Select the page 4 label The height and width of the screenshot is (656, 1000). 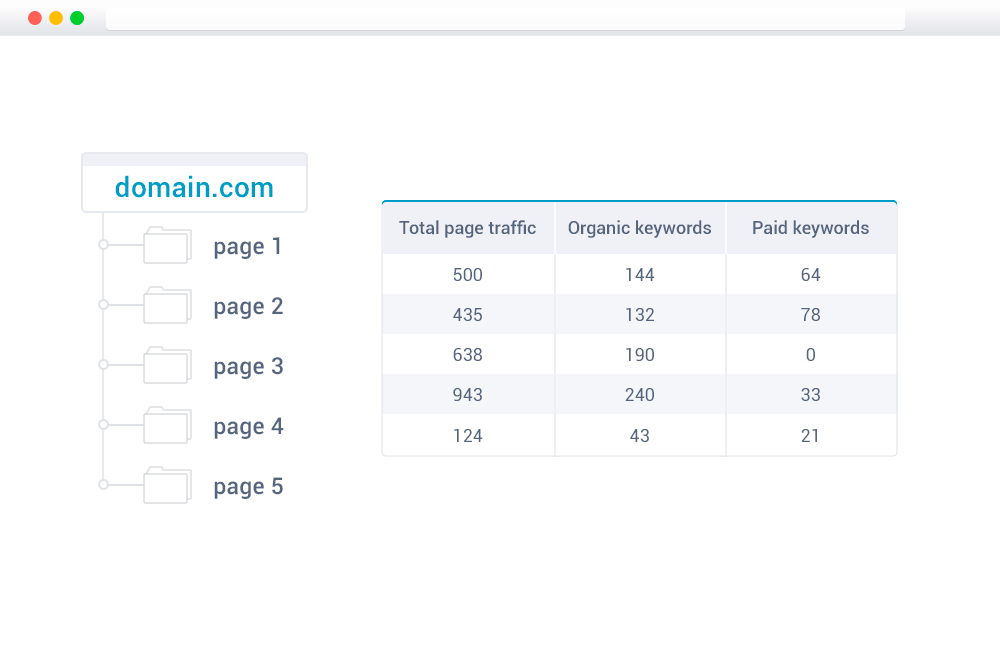248,427
